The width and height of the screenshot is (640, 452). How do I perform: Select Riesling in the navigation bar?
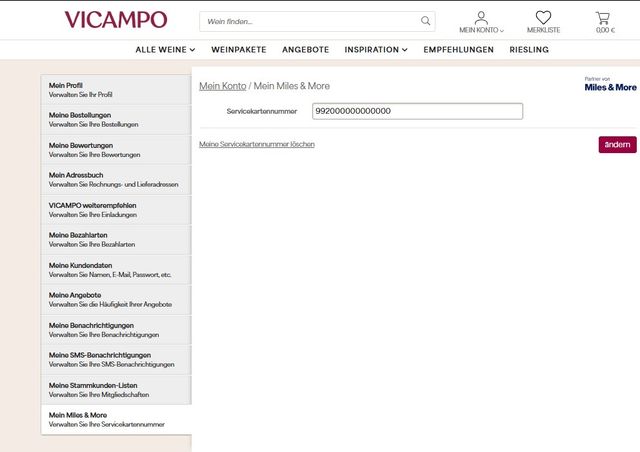pyautogui.click(x=529, y=49)
